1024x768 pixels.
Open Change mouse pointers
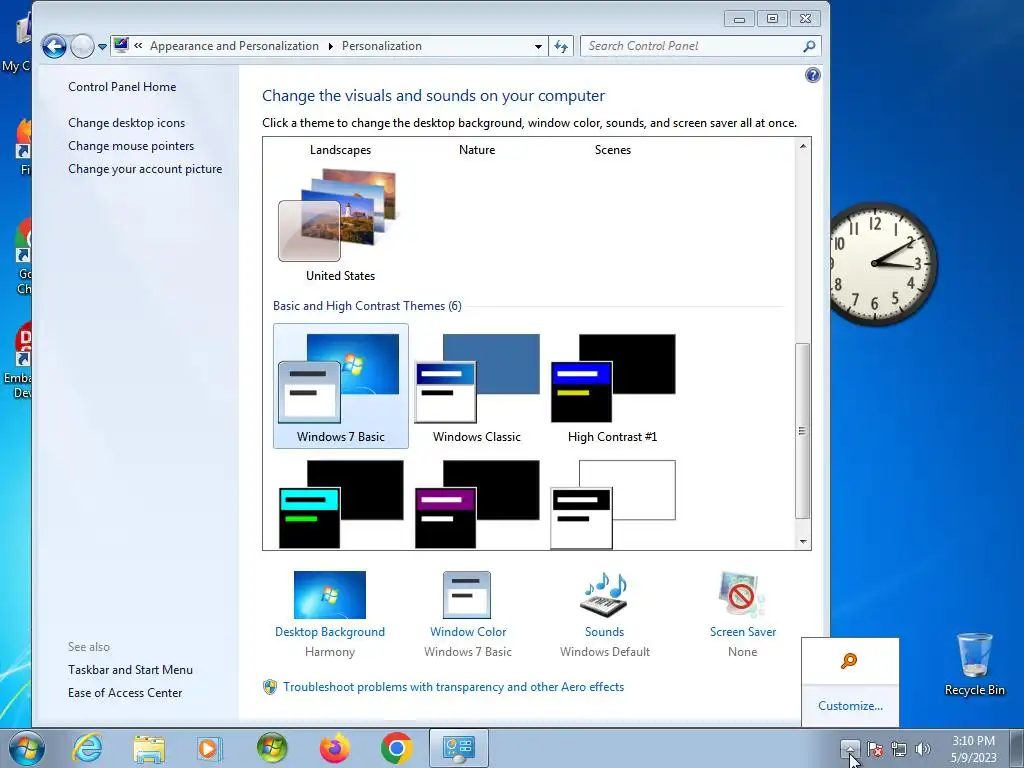pos(131,146)
